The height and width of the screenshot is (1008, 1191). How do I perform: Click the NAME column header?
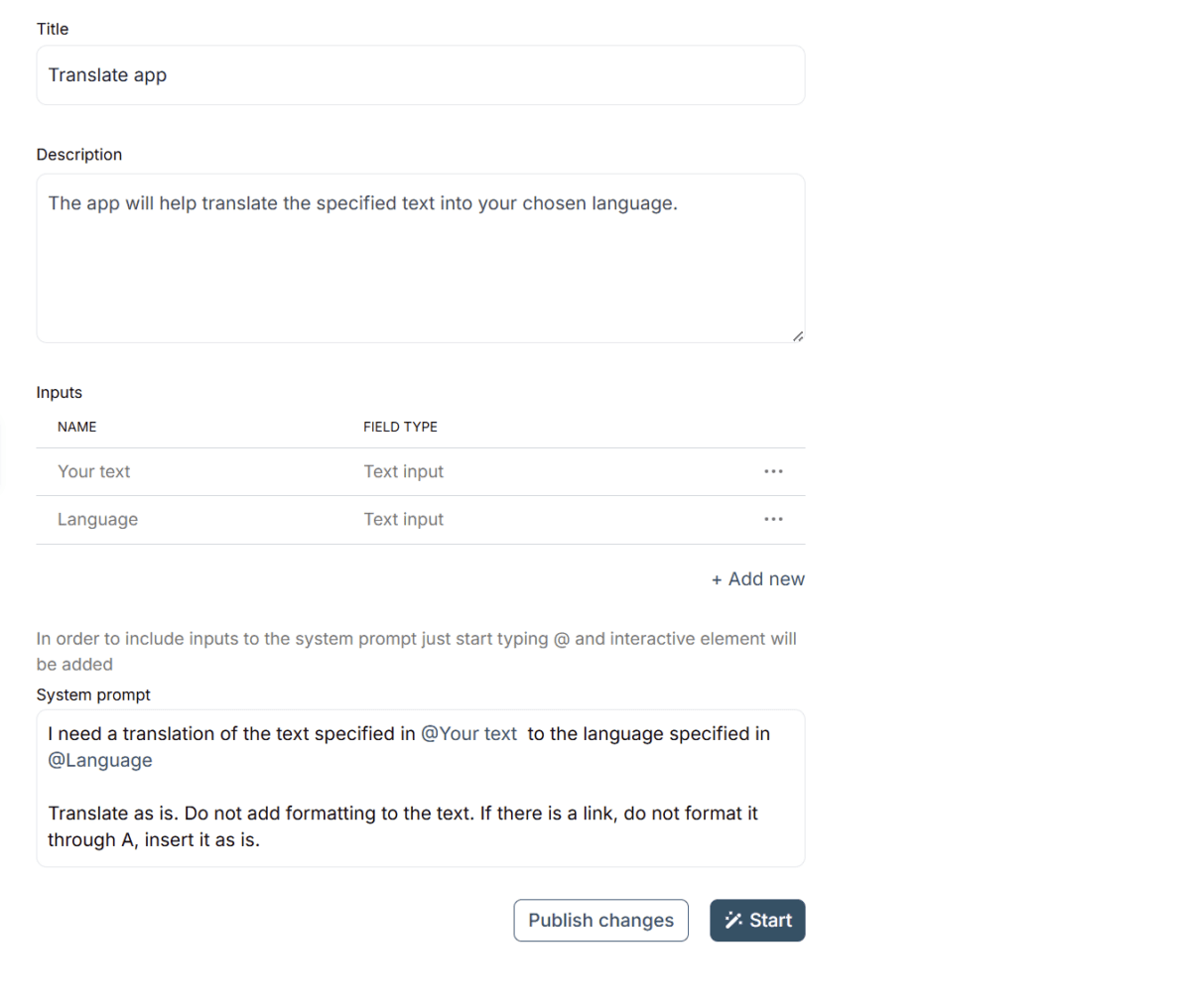[x=76, y=427]
